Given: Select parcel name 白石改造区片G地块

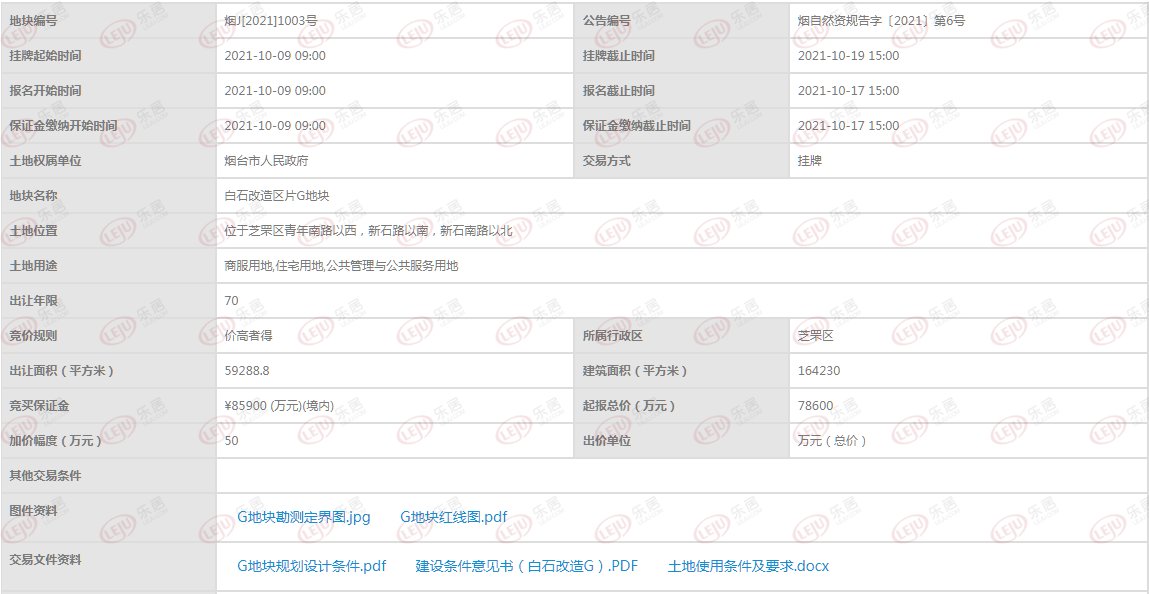Looking at the screenshot, I should point(276,196).
